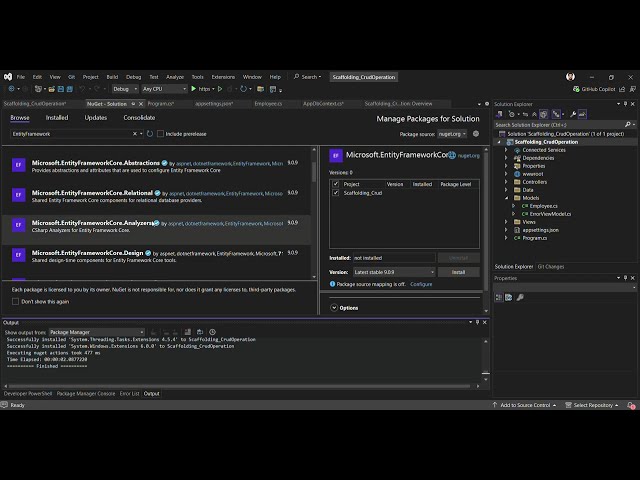Open Solution Explorer properties wrench icon
Image resolution: width=640 pixels, height=480 pixels.
[x=573, y=114]
